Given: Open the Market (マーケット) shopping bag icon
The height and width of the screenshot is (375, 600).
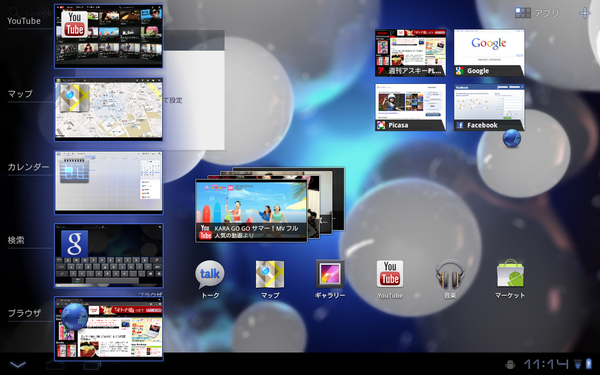Looking at the screenshot, I should click(x=510, y=273).
